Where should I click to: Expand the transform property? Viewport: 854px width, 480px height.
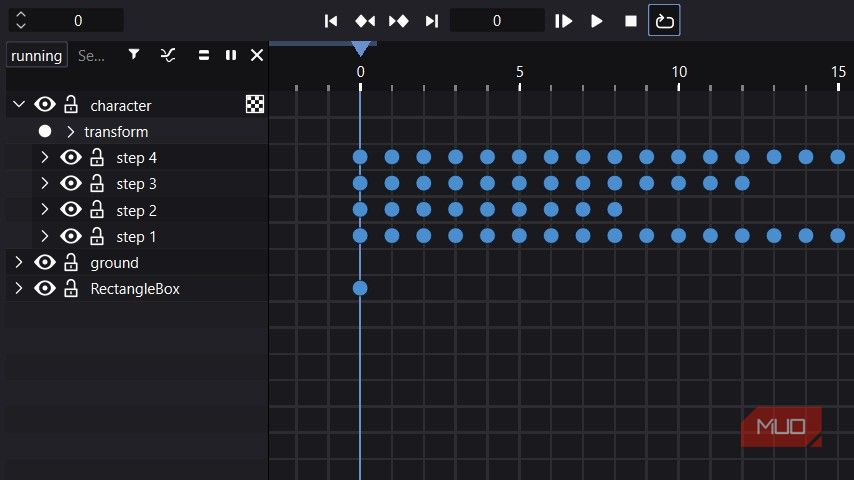pyautogui.click(x=70, y=131)
